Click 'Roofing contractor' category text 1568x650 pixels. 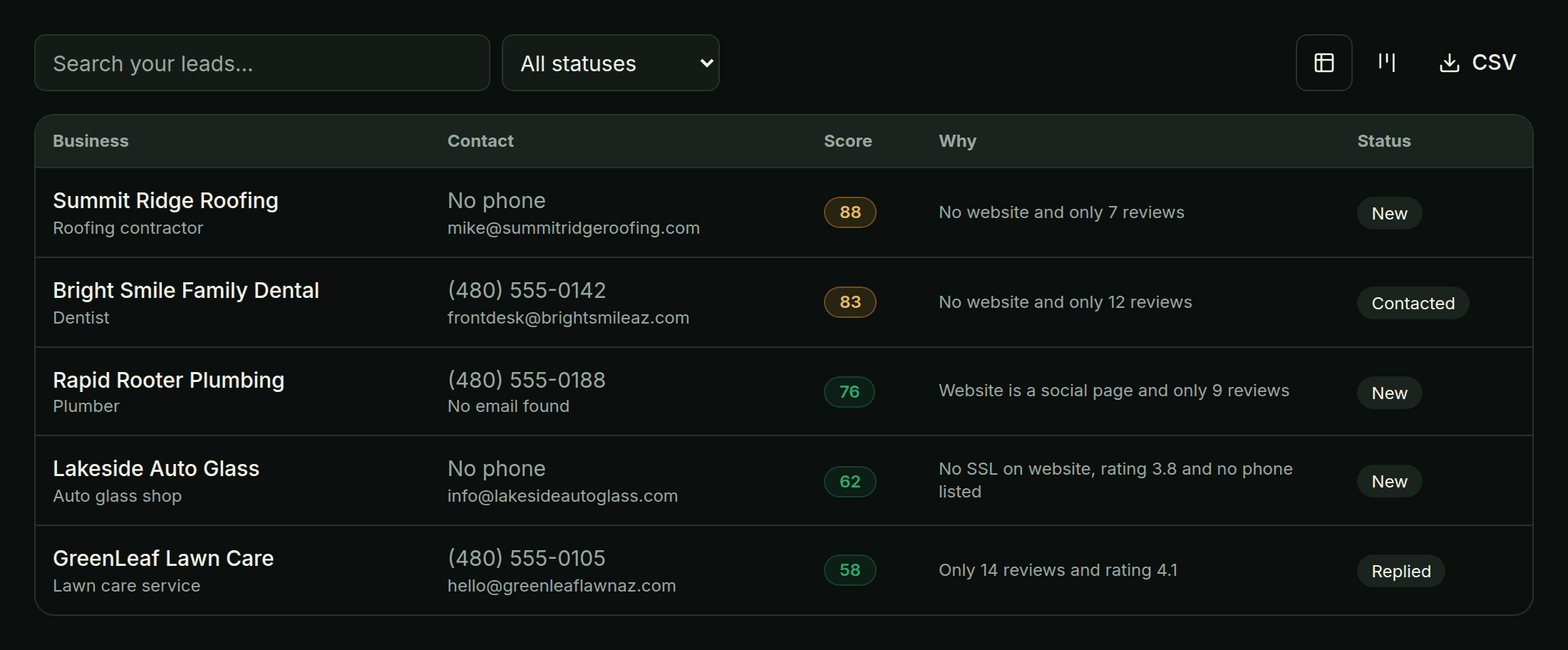click(x=128, y=228)
